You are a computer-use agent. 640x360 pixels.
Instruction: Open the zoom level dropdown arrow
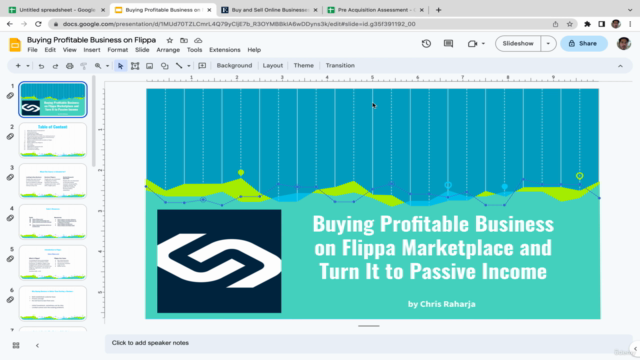point(107,66)
